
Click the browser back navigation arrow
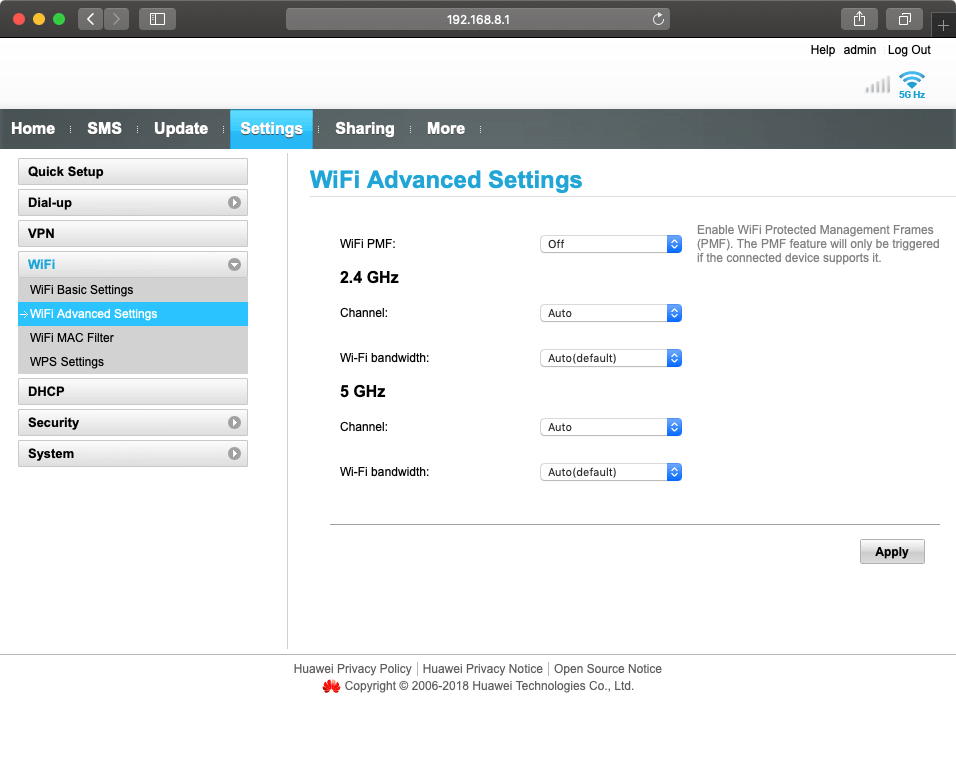tap(89, 18)
